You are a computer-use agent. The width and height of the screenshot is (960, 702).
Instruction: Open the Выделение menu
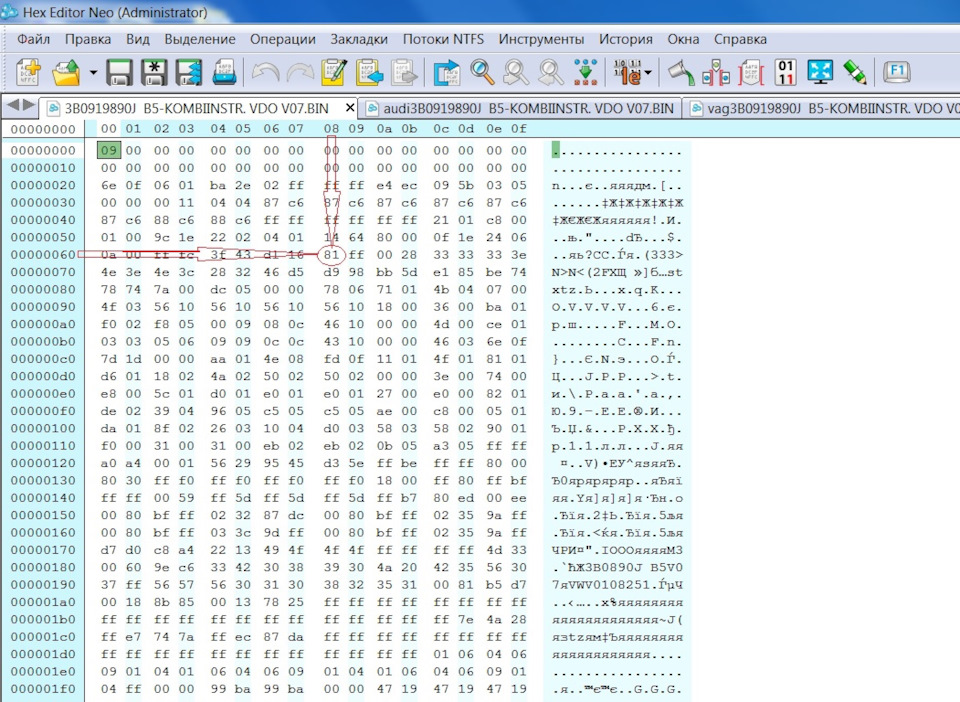[x=200, y=39]
